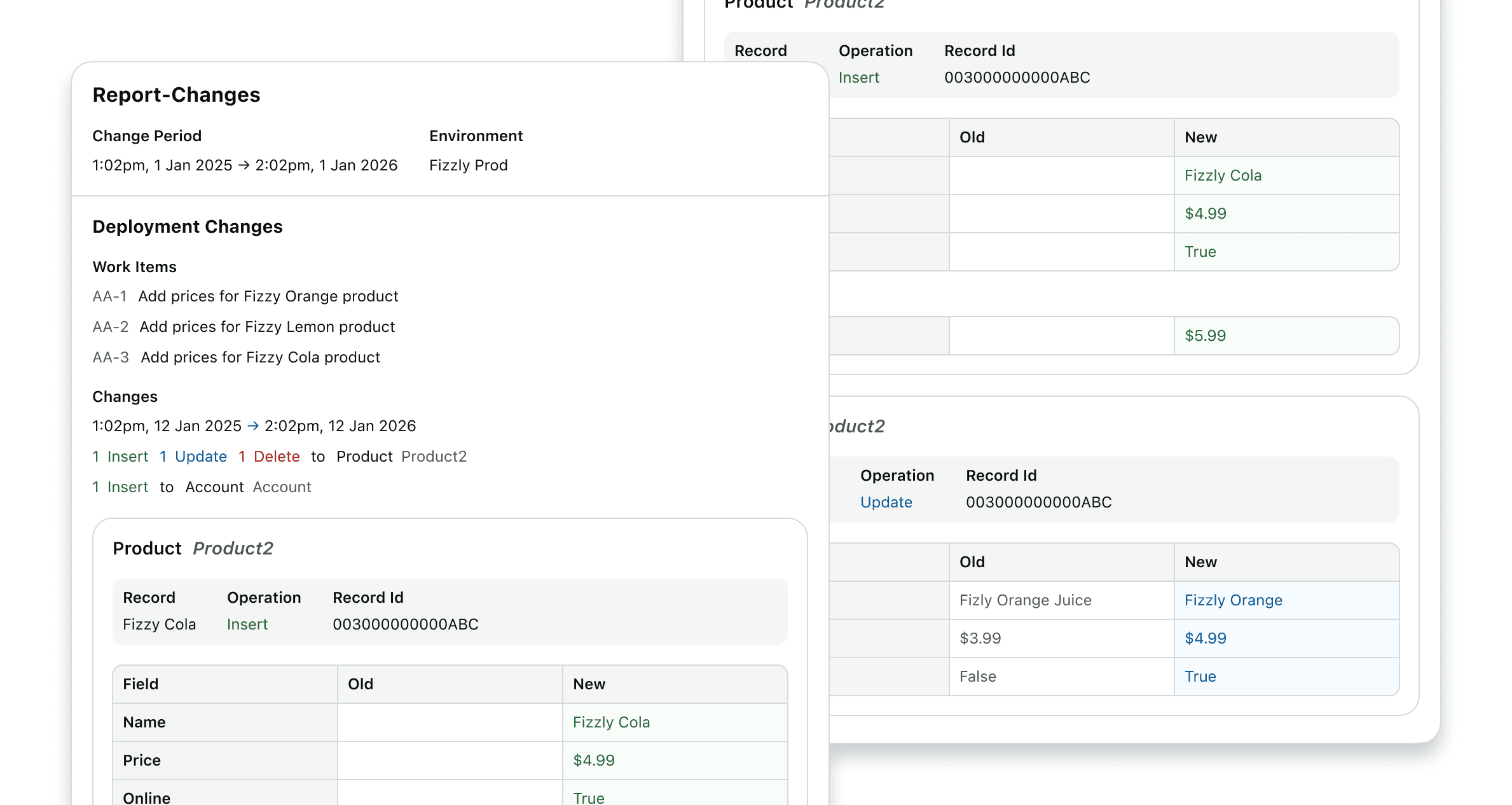Click the Account object name label
The height and width of the screenshot is (805, 1512).
coord(282,487)
